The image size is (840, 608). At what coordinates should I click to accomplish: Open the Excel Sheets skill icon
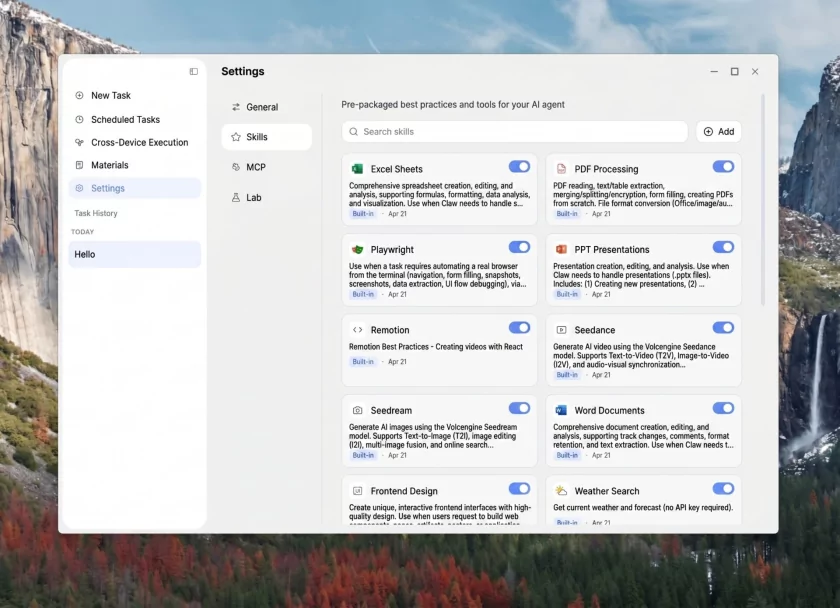point(360,168)
